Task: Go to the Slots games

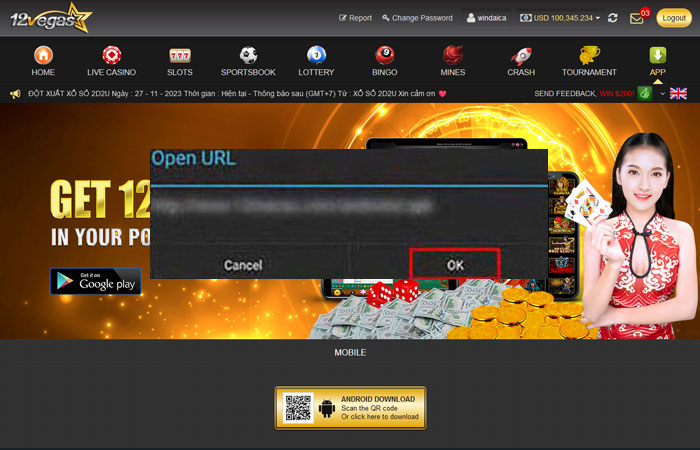Action: (180, 56)
